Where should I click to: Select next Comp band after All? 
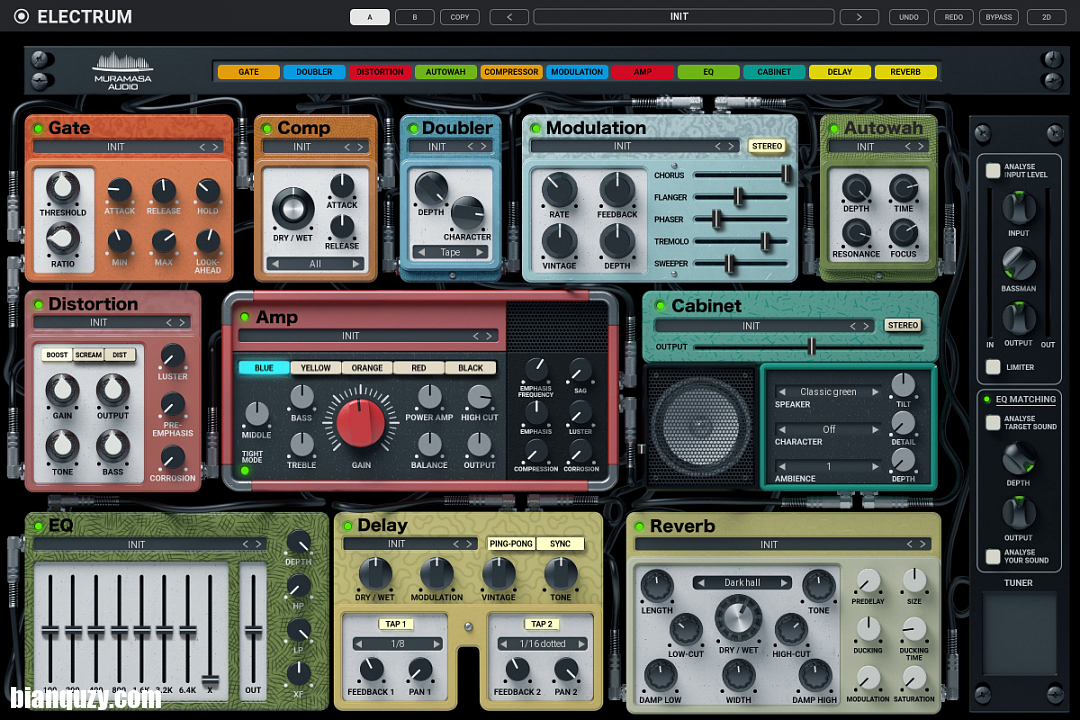coord(356,264)
